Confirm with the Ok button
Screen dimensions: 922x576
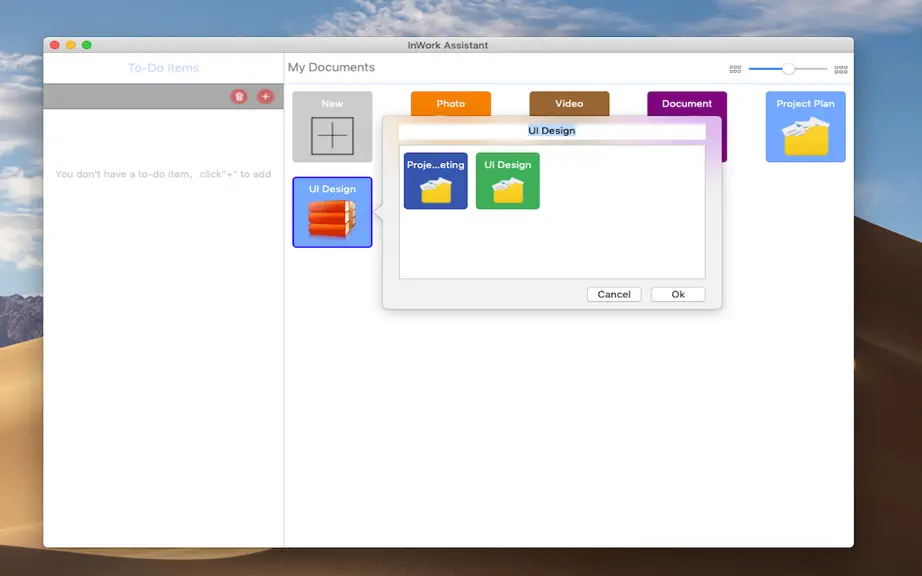tap(678, 294)
